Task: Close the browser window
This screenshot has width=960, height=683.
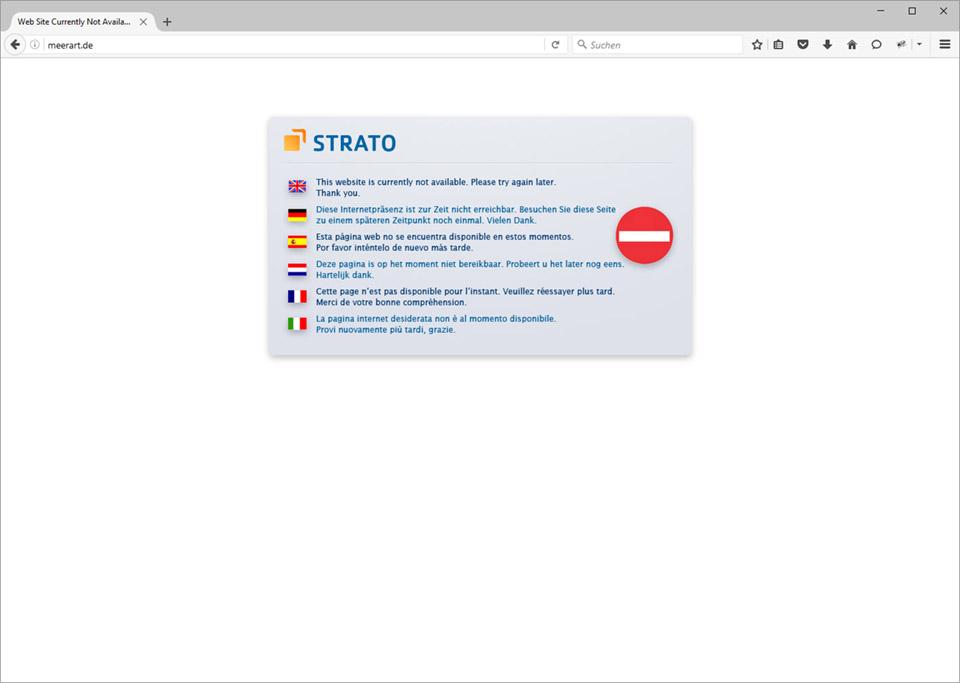Action: [943, 10]
